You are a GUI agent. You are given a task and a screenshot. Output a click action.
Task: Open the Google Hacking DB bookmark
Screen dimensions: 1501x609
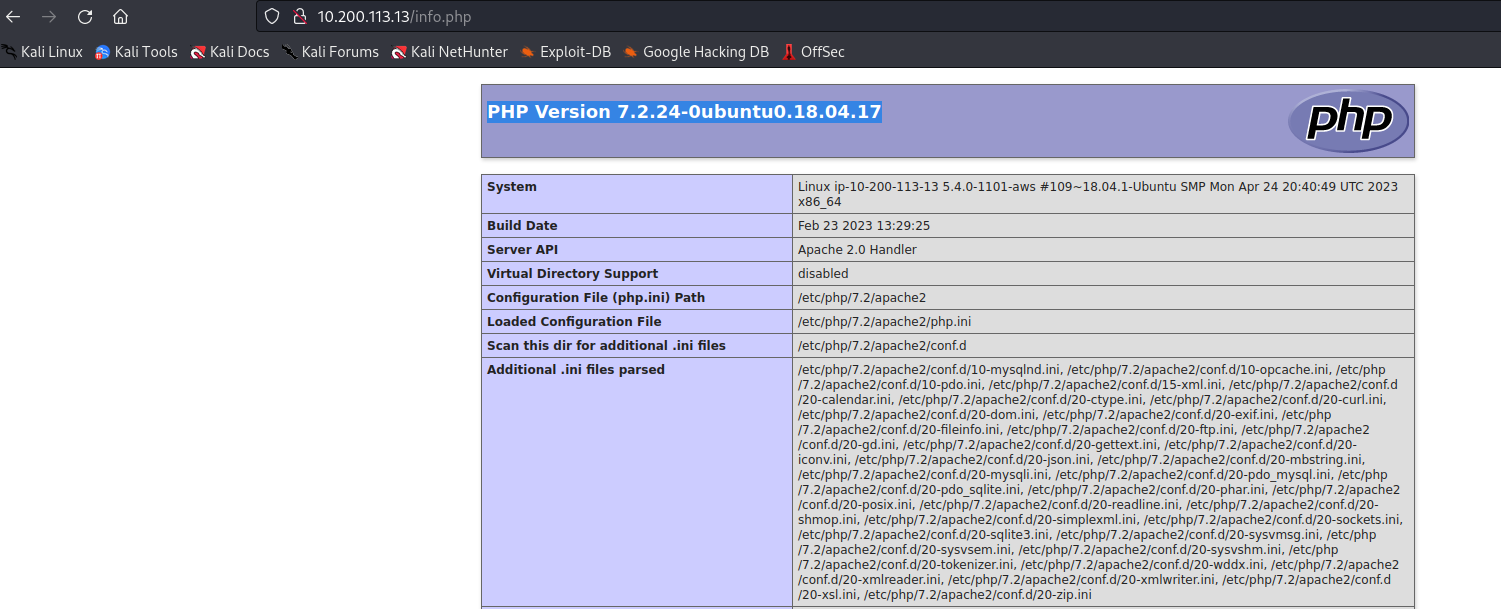tap(696, 52)
